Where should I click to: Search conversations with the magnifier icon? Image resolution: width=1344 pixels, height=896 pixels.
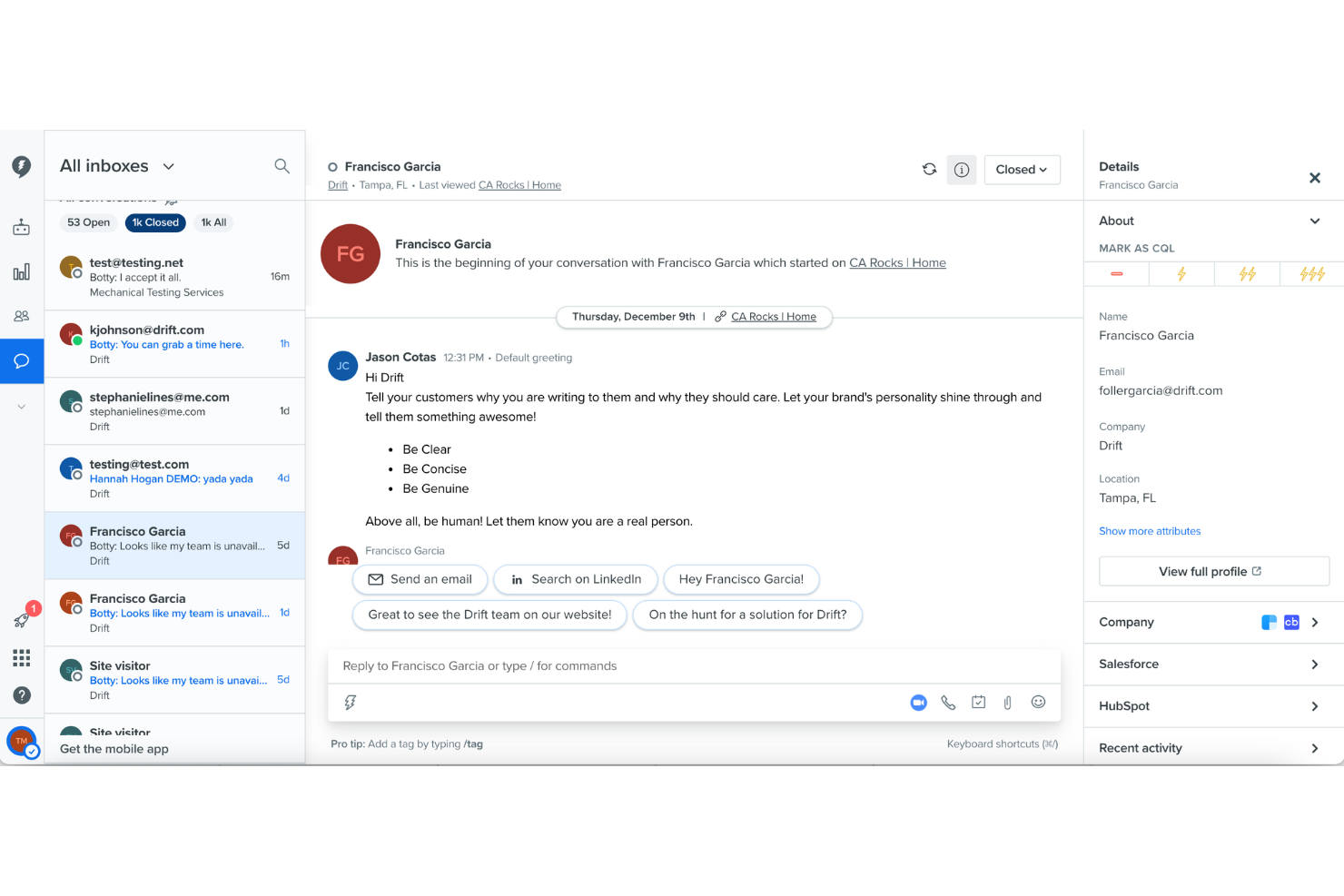[x=282, y=166]
